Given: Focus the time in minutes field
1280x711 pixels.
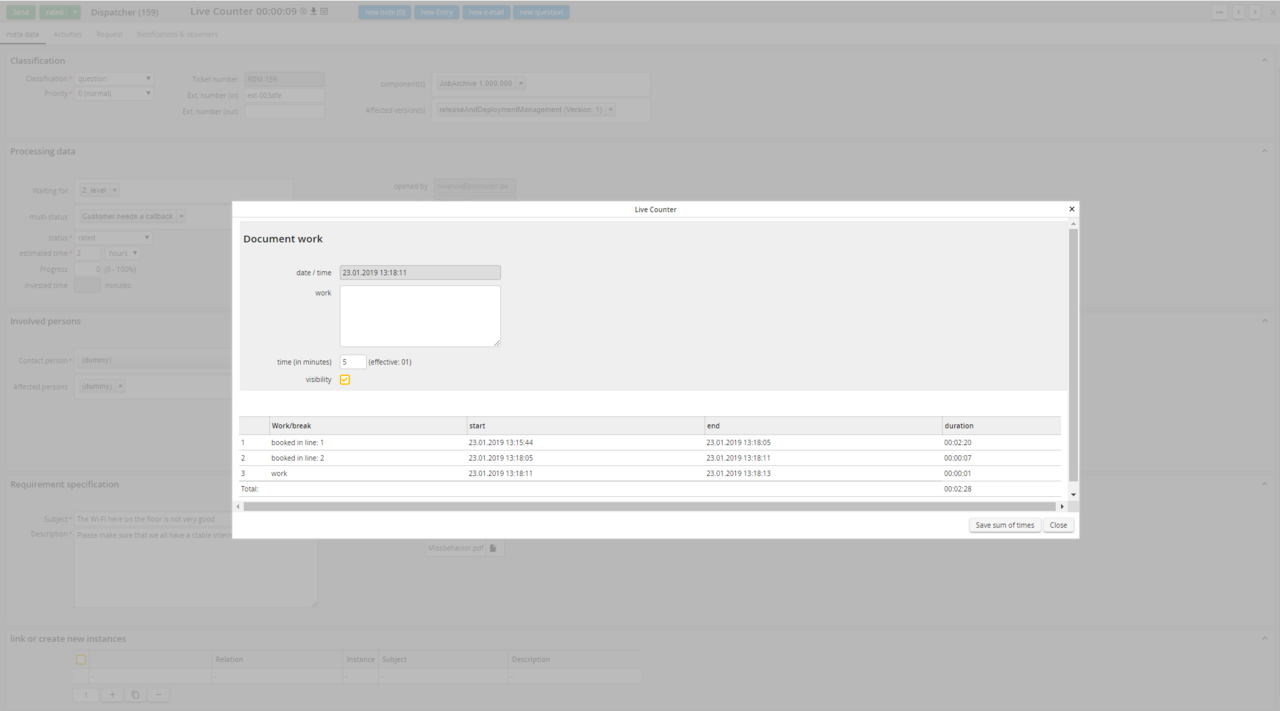Looking at the screenshot, I should [352, 362].
